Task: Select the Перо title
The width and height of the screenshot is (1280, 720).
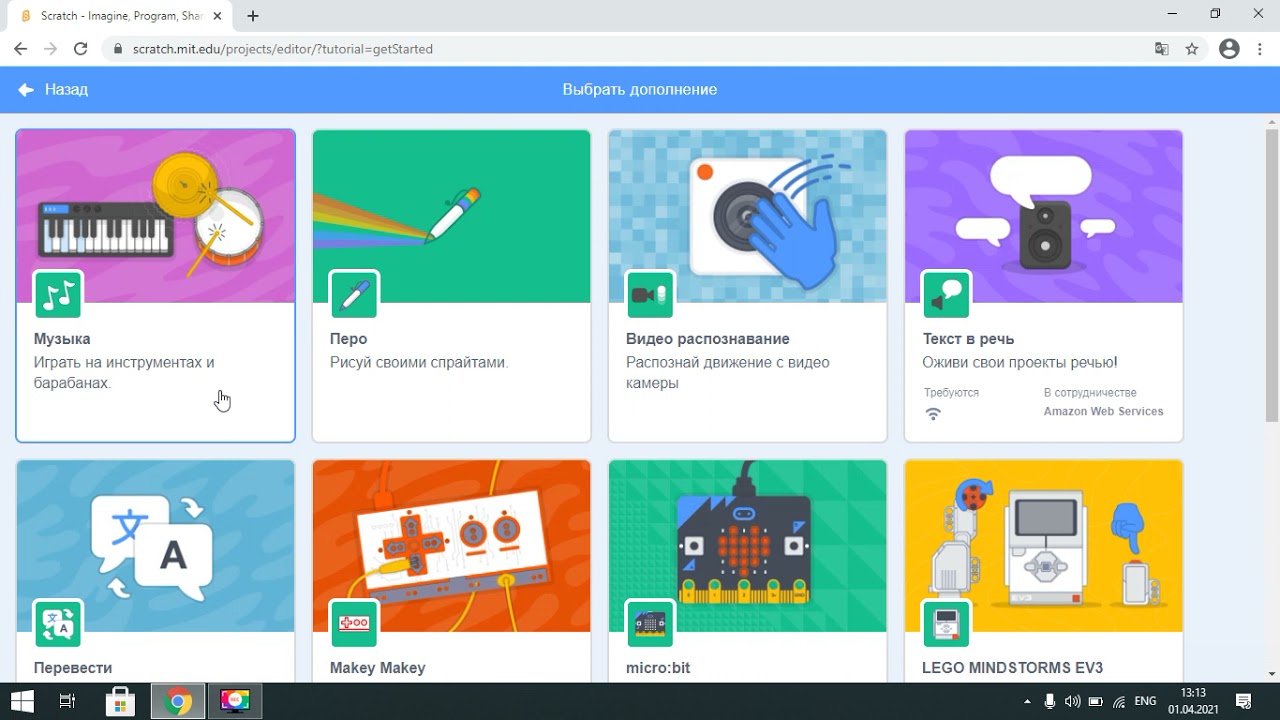Action: point(349,339)
